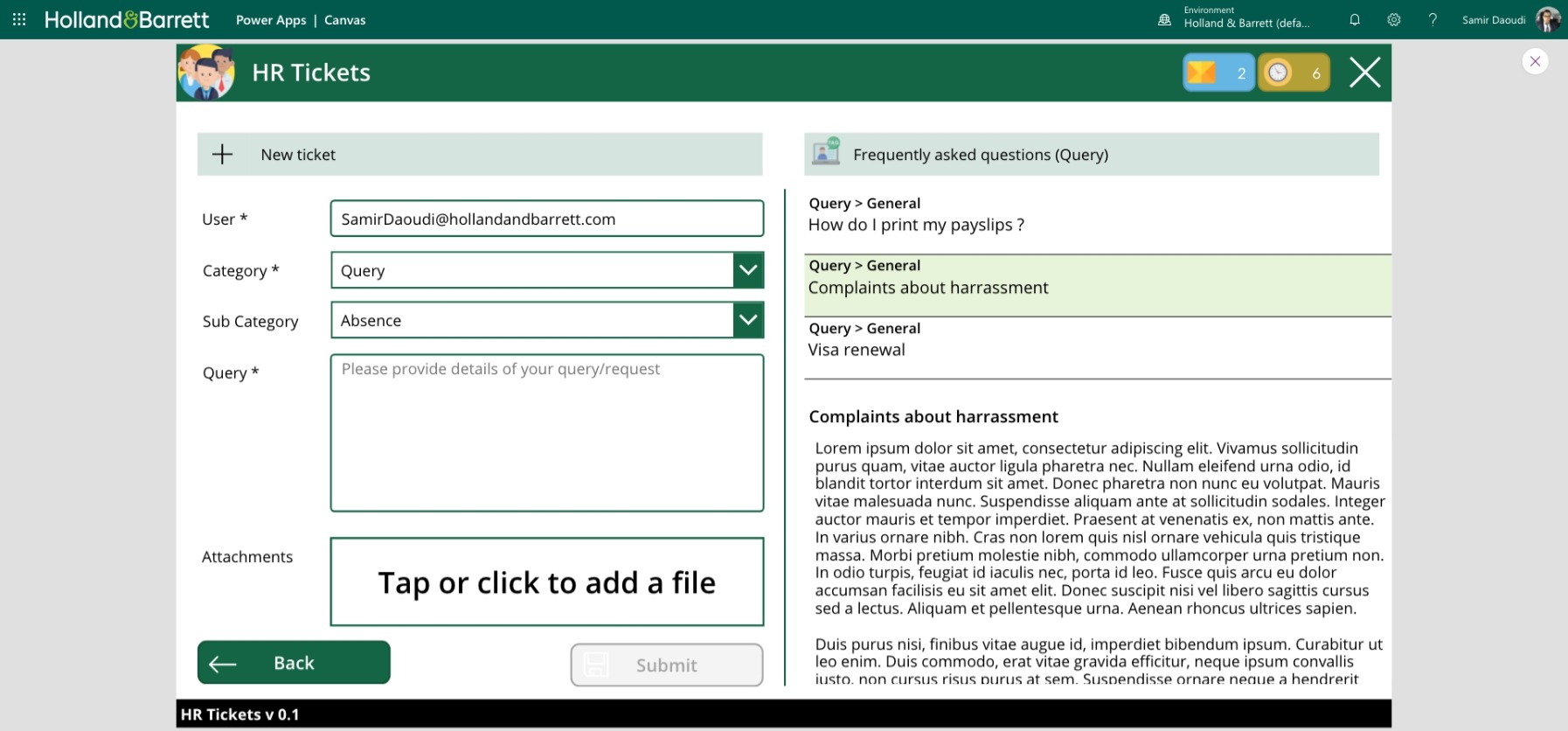This screenshot has height=731, width=1568.
Task: Tap or click to add a file
Action: (547, 582)
